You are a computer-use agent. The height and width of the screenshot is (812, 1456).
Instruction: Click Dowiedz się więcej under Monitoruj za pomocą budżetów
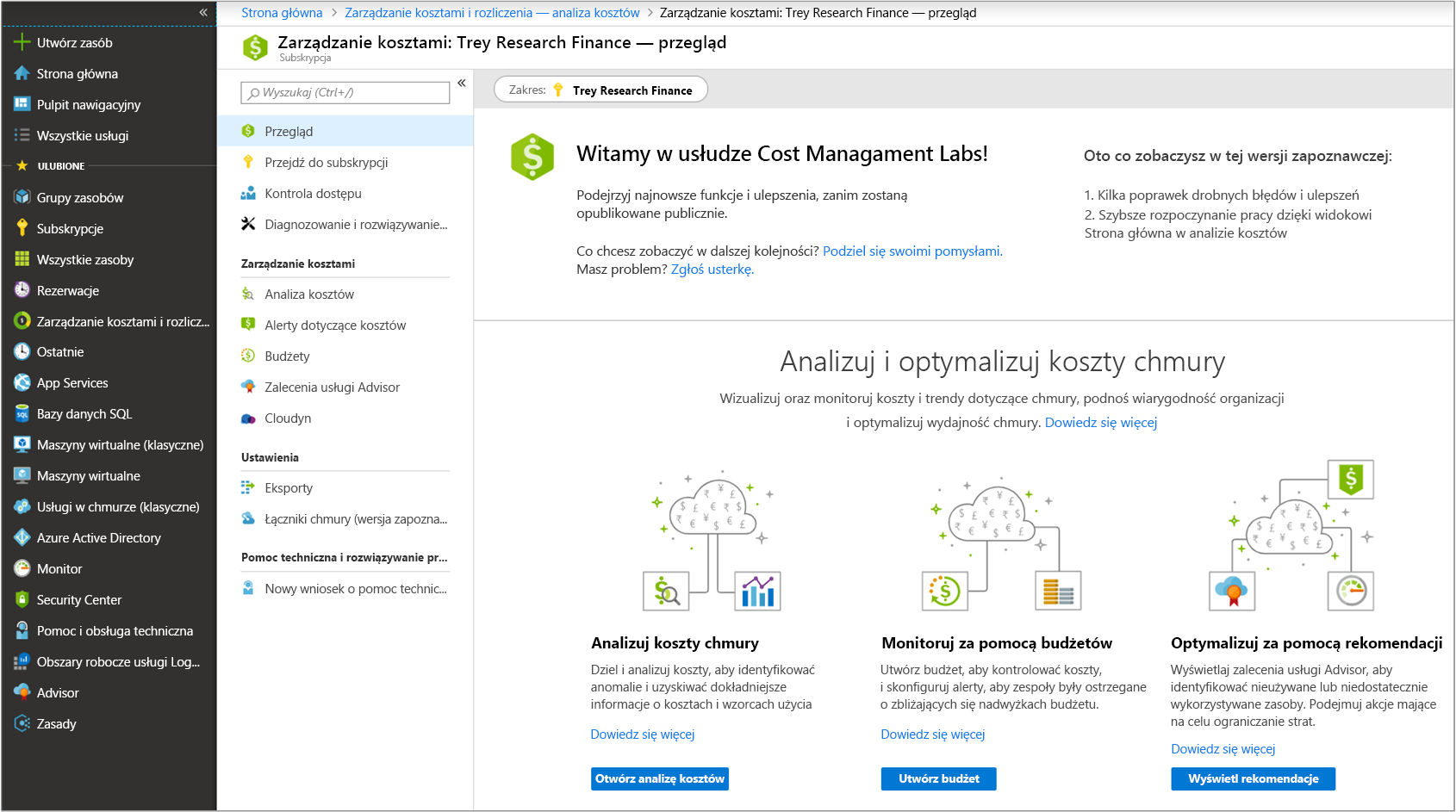pos(933,734)
